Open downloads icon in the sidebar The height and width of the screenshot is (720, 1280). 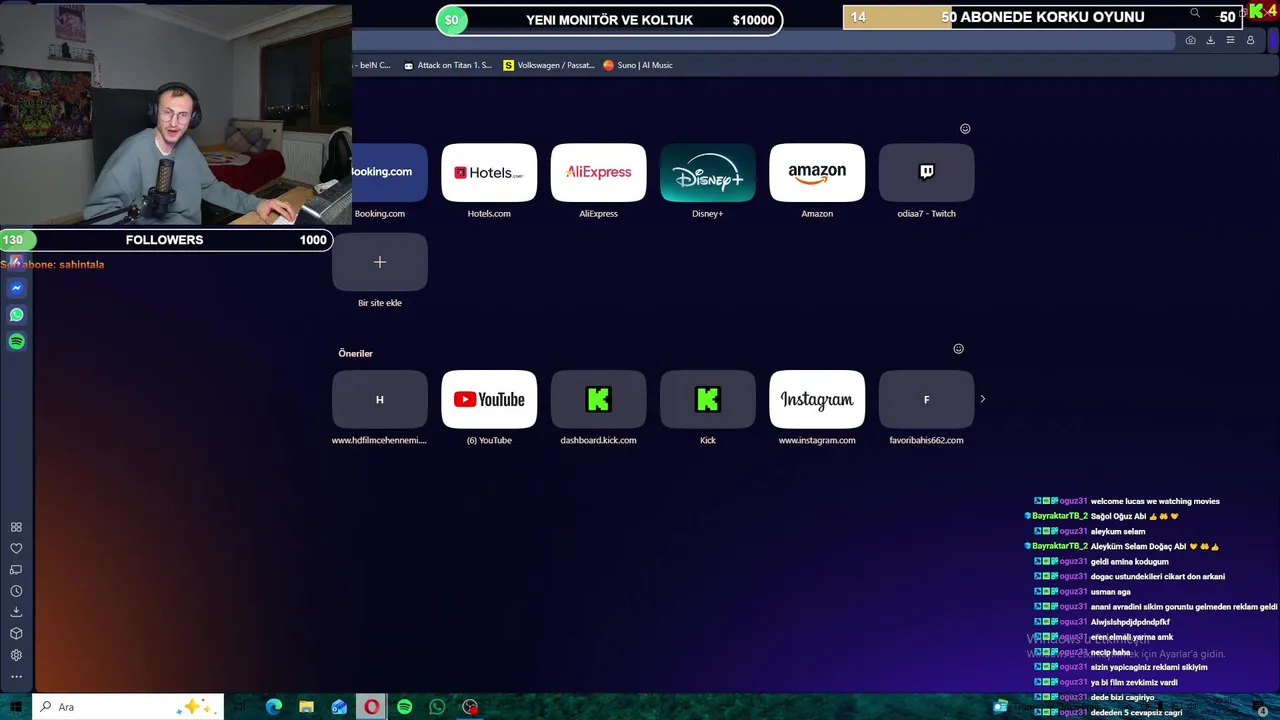pyautogui.click(x=16, y=612)
